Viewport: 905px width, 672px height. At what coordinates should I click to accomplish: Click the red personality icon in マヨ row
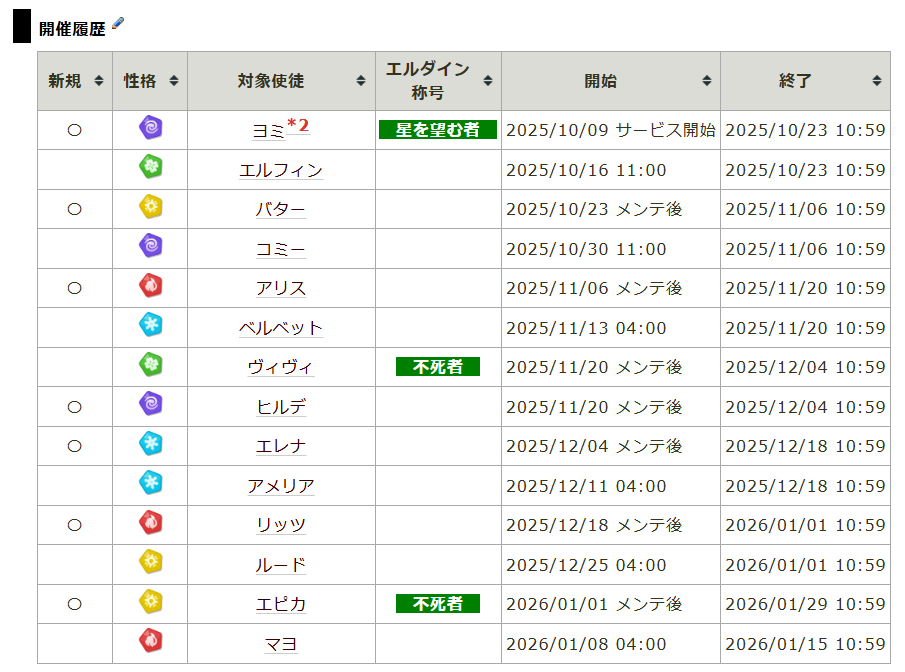[x=150, y=642]
